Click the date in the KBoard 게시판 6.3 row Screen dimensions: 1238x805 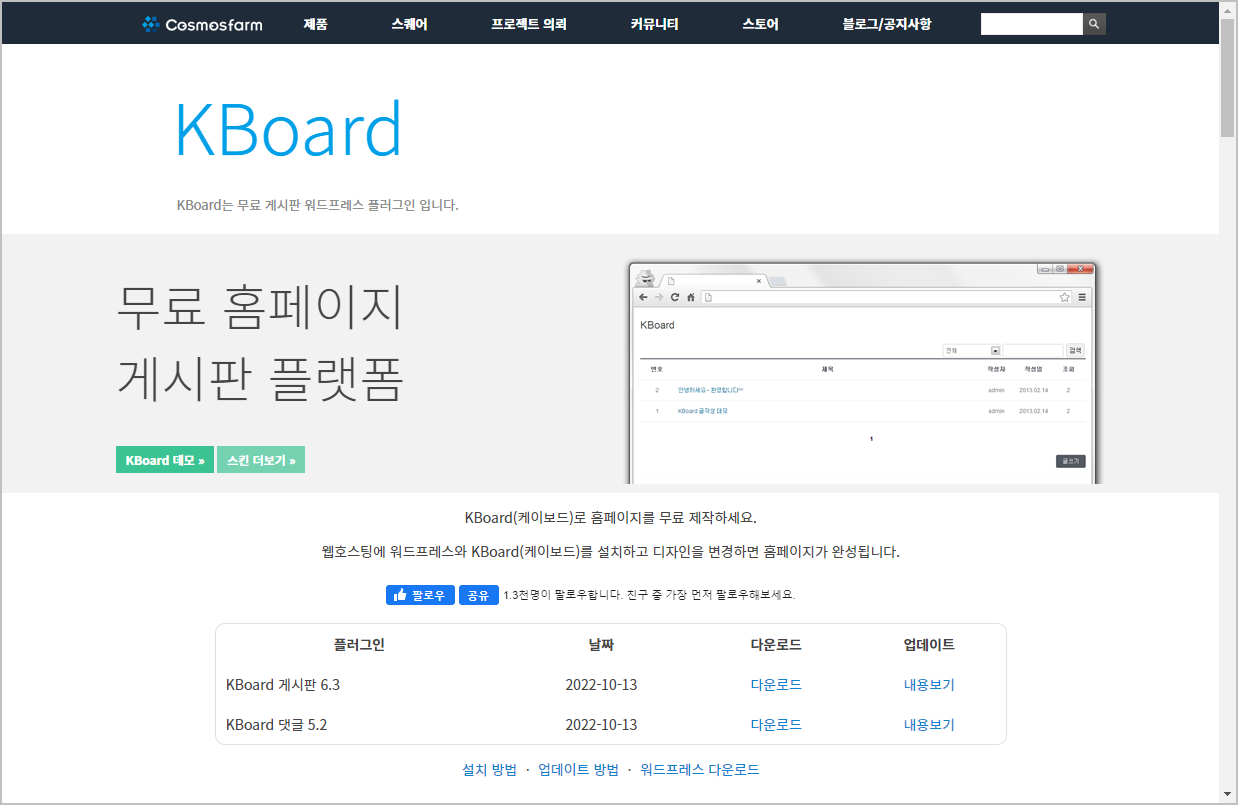601,685
